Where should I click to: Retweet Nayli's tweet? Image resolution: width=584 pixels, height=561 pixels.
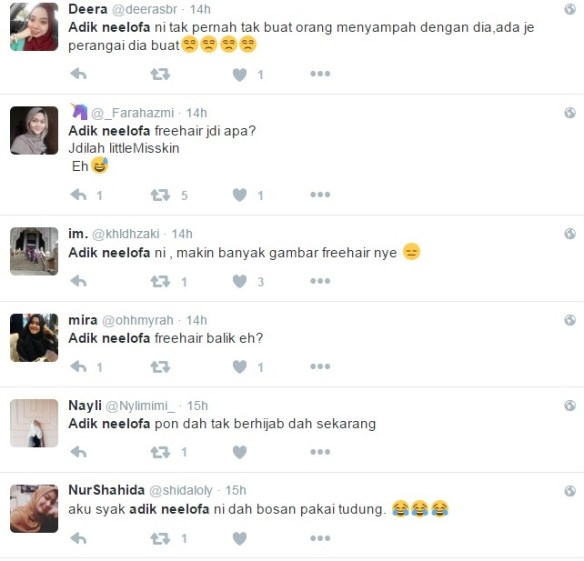click(160, 452)
